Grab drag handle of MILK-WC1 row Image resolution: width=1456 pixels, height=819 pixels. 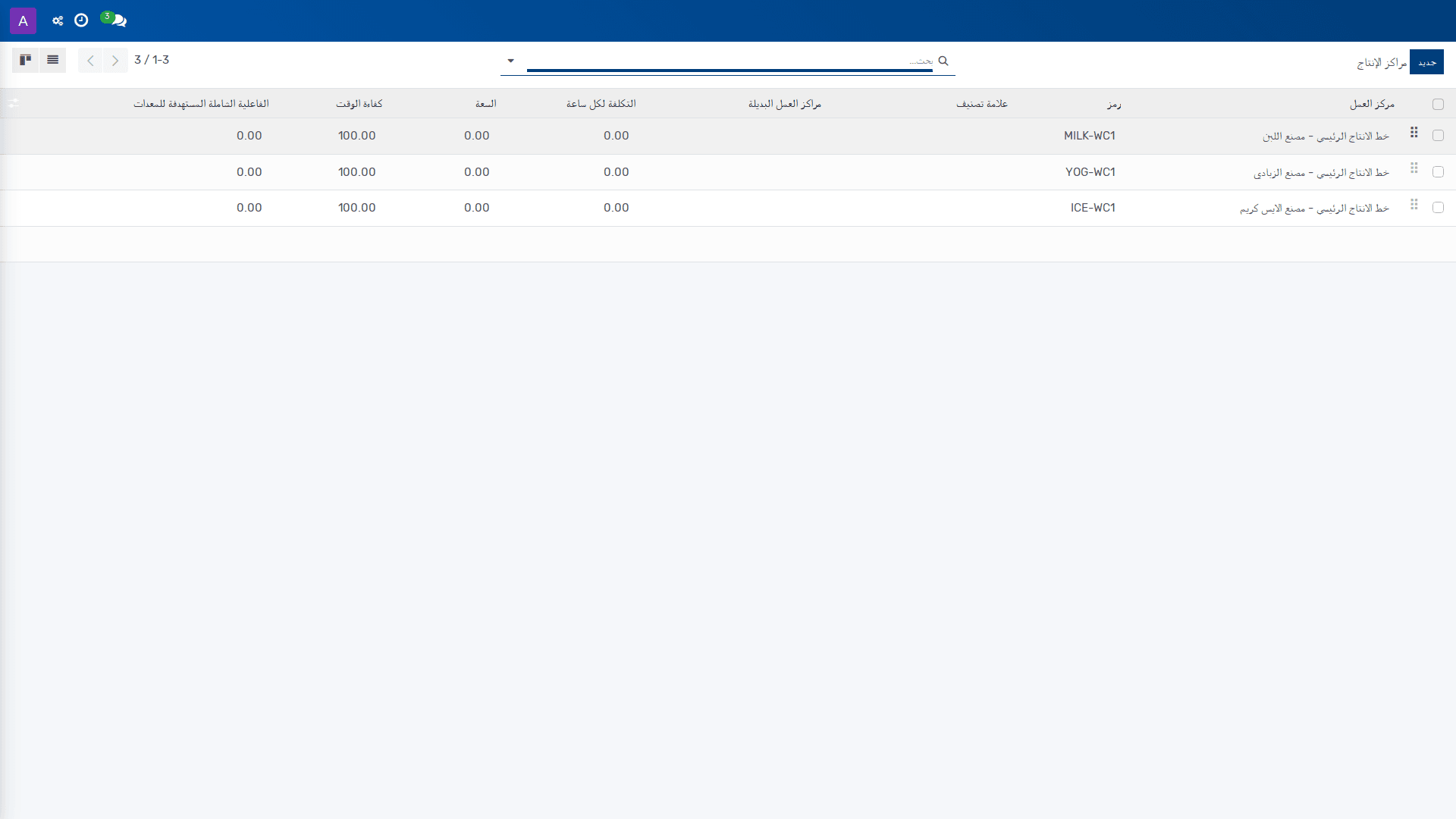[1414, 133]
